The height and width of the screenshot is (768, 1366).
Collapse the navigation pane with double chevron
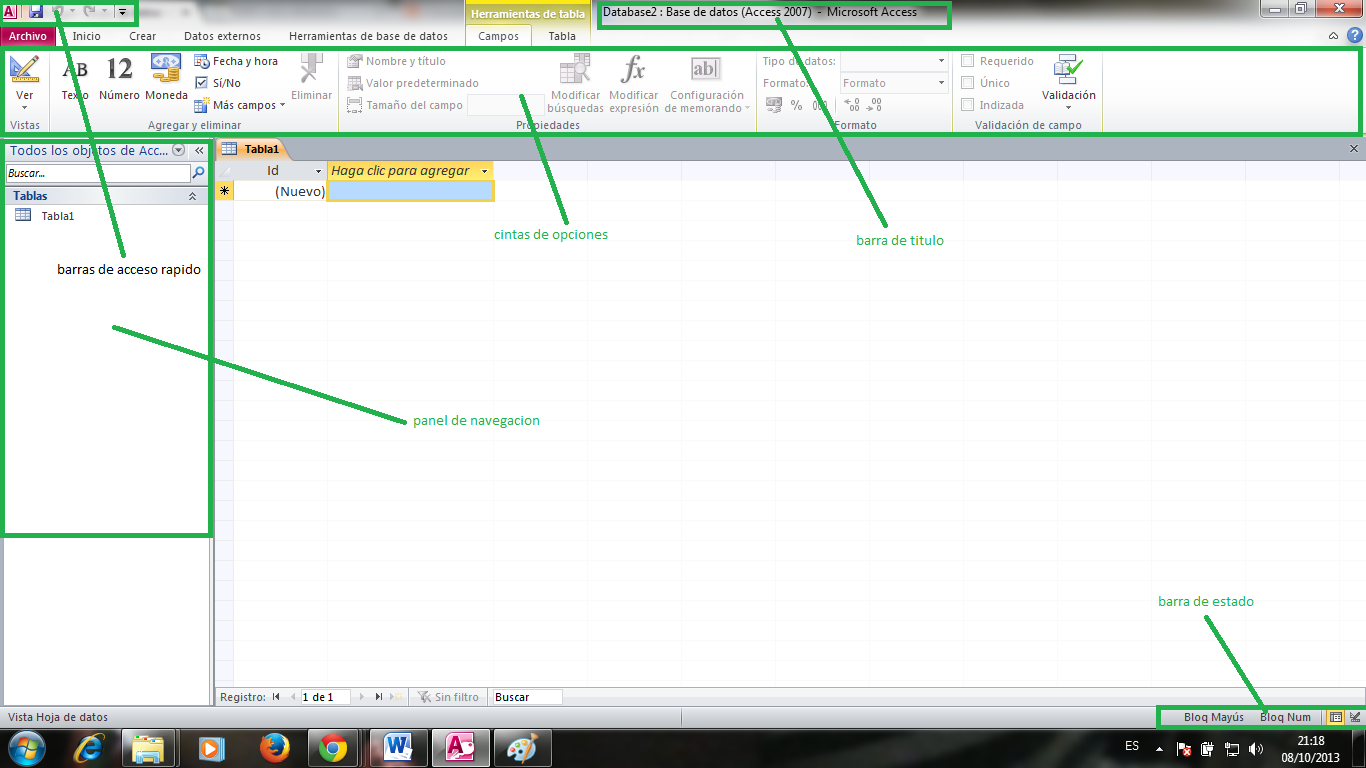(199, 150)
